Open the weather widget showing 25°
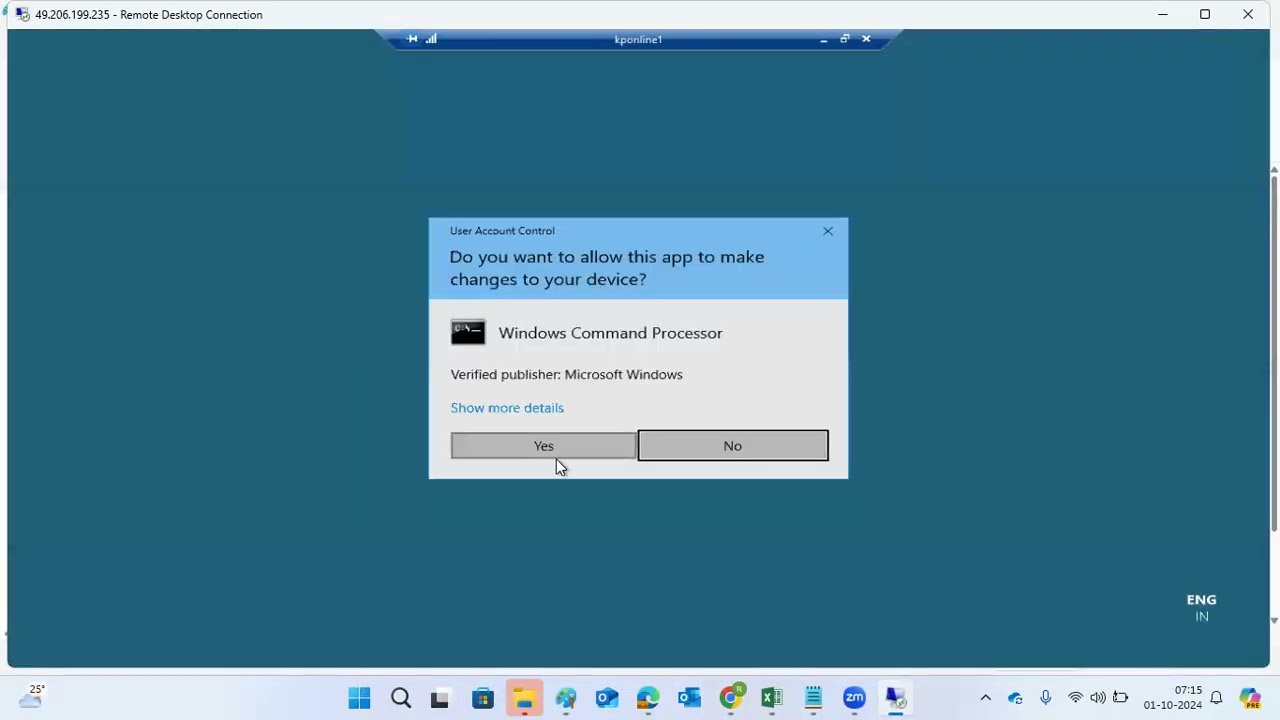This screenshot has width=1280, height=720. click(30, 696)
